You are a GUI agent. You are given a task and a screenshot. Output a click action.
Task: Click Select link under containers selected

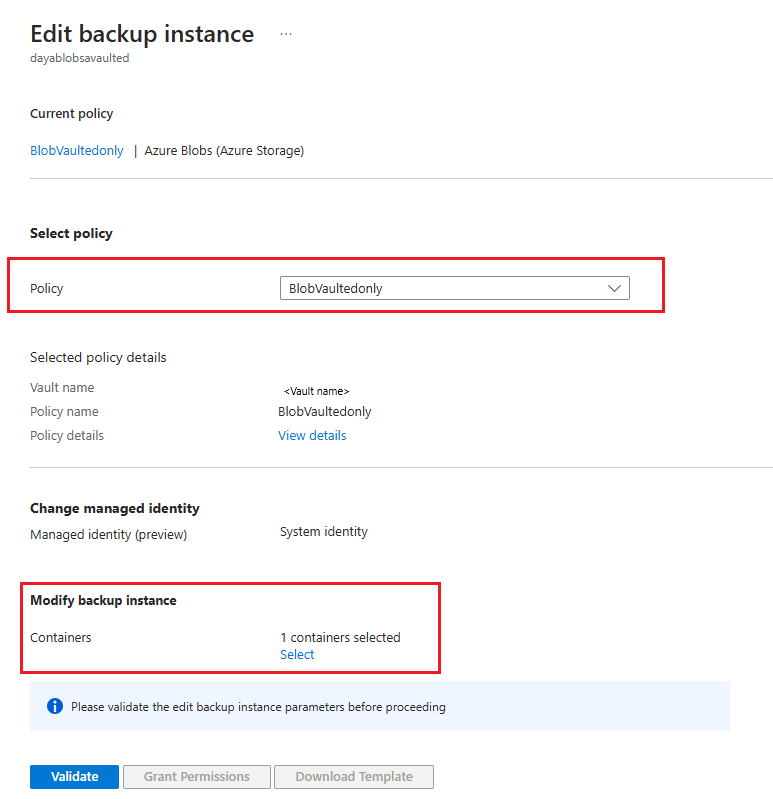(x=297, y=655)
